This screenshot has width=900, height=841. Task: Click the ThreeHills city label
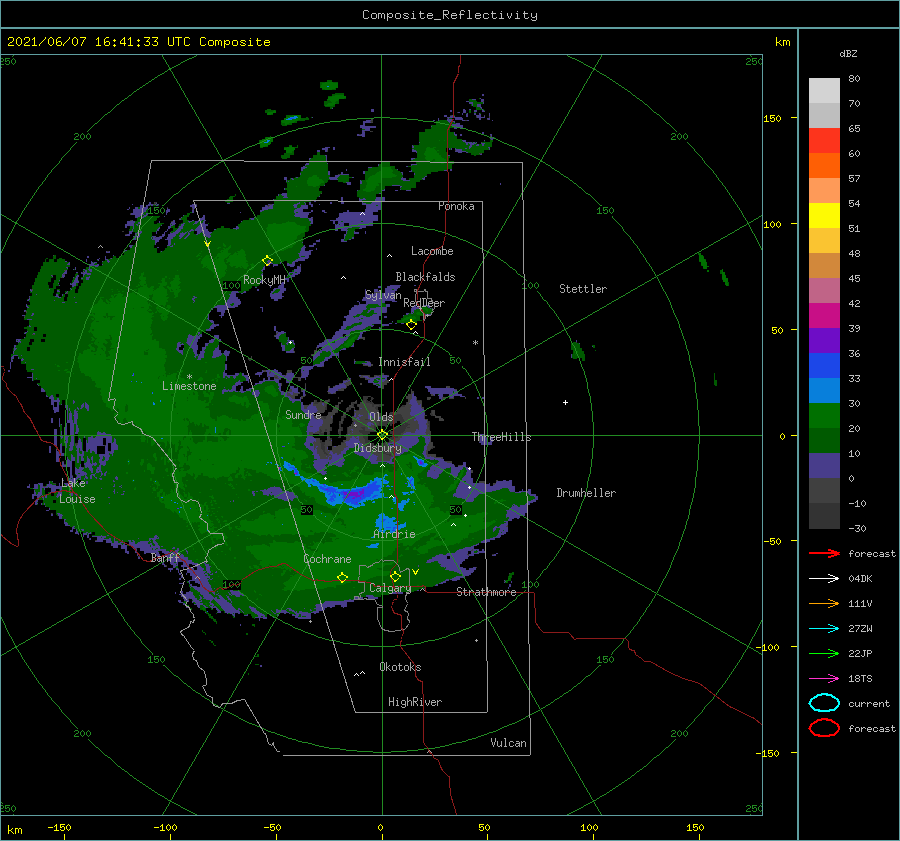pos(501,437)
